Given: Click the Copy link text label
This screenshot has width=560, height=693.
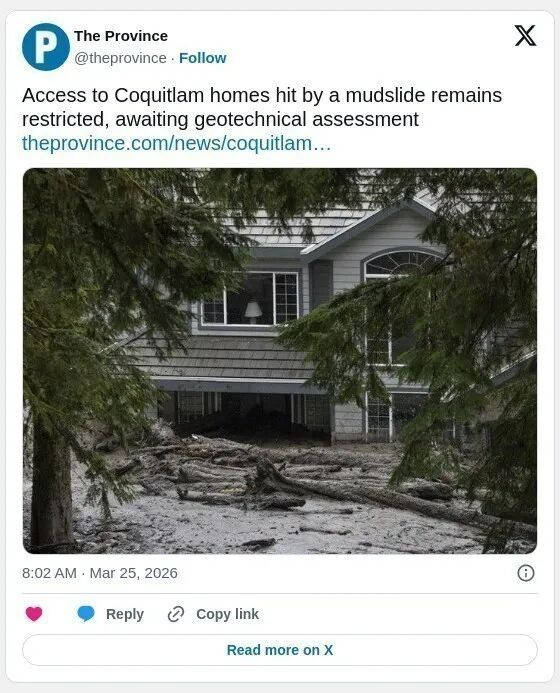Looking at the screenshot, I should tap(227, 614).
